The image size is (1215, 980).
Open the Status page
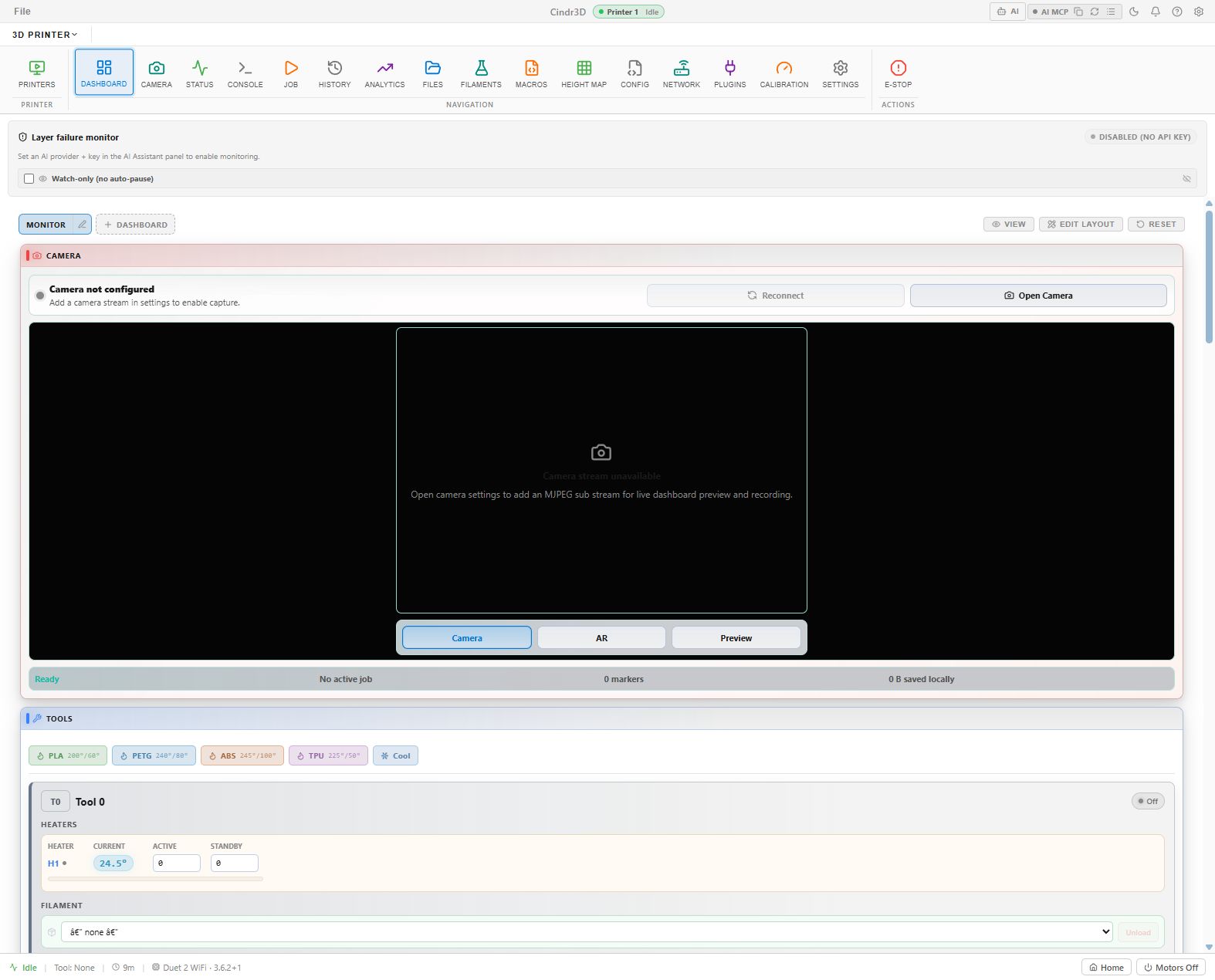coord(200,73)
